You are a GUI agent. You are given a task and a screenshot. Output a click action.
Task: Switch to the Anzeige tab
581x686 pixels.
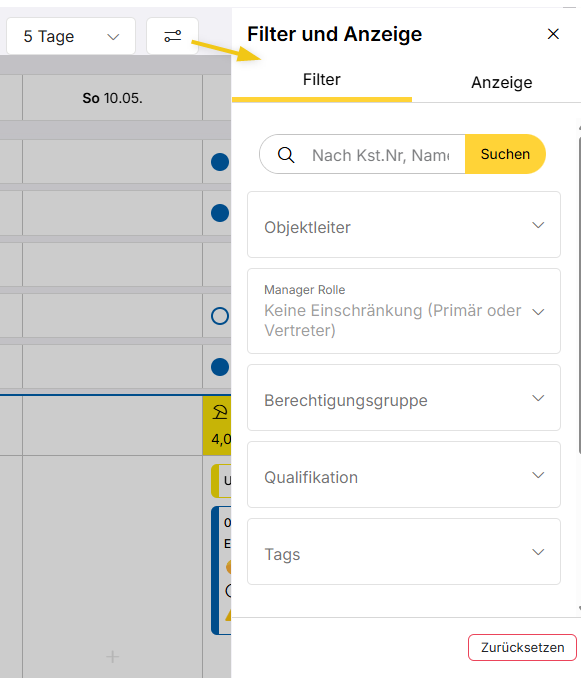(501, 82)
